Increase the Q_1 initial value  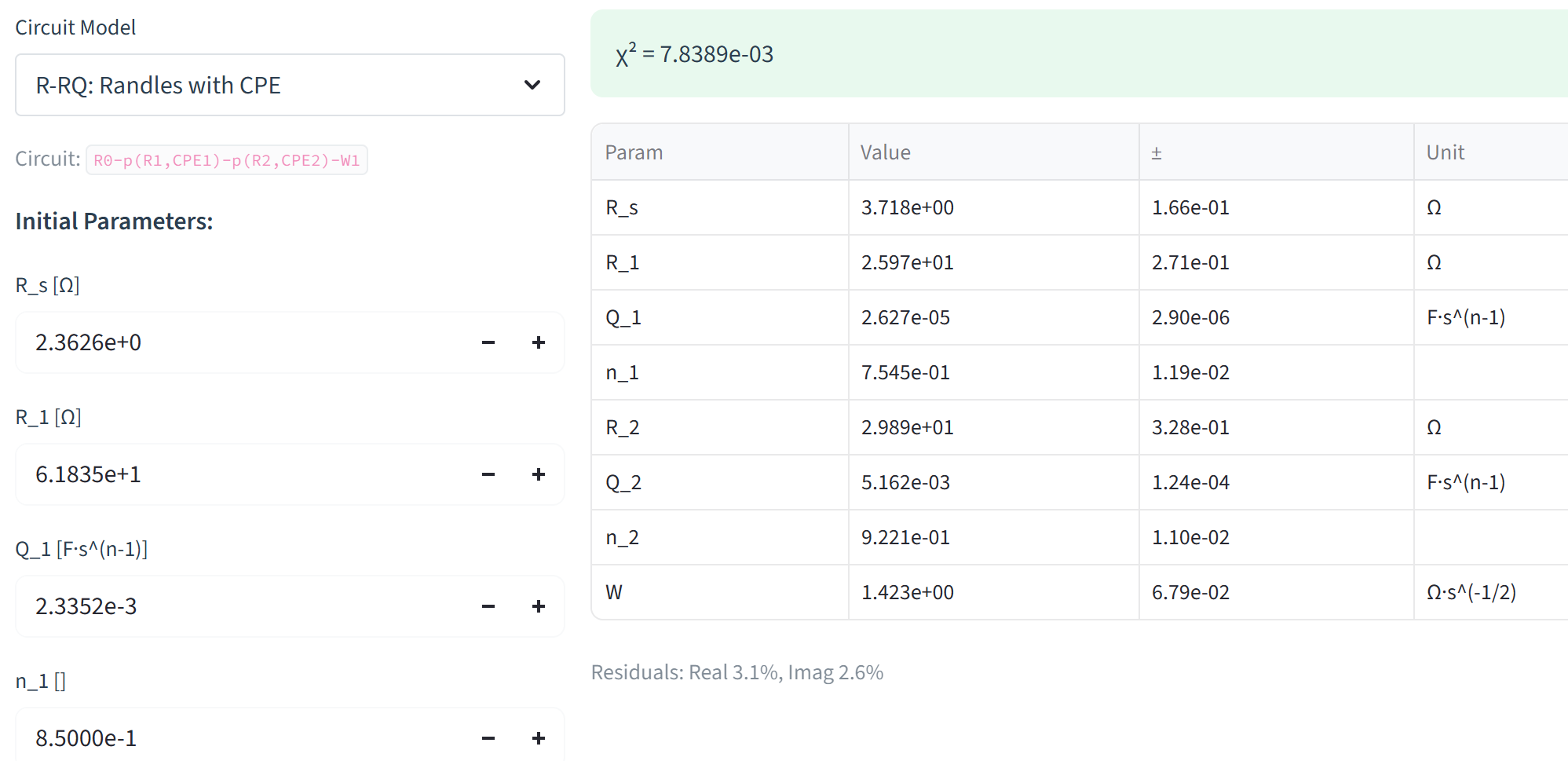539,606
